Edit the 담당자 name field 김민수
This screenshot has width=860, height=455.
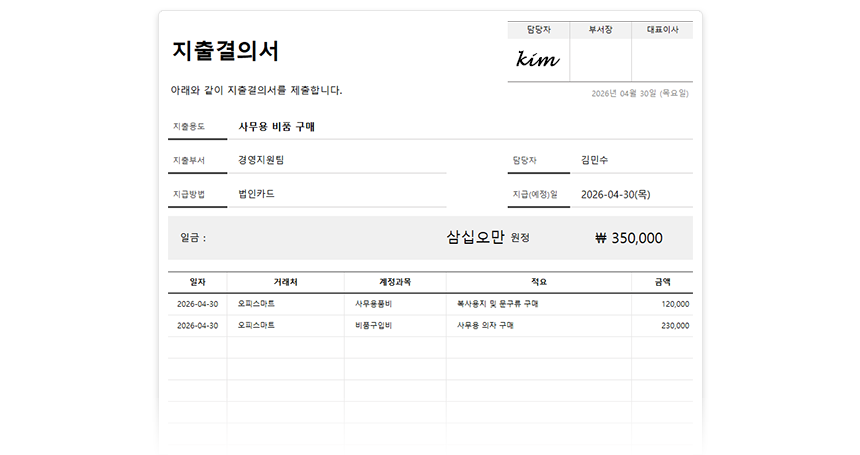tap(631, 160)
